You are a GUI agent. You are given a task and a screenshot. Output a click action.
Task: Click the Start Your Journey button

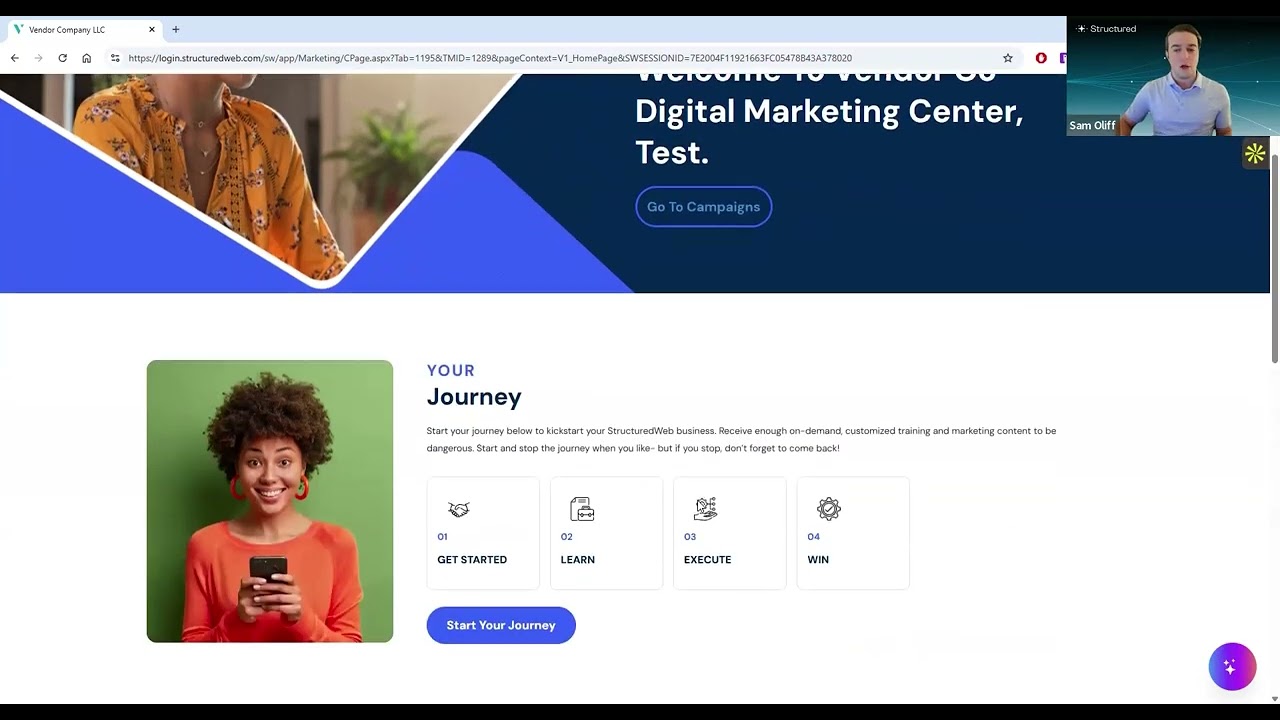point(501,625)
